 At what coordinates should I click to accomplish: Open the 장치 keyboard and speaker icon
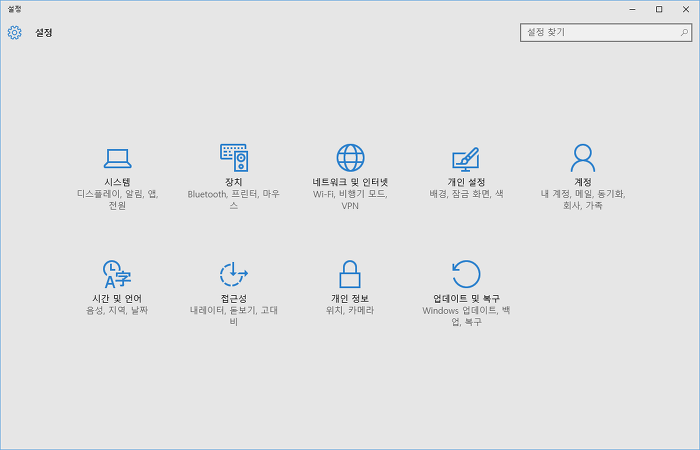(234, 158)
